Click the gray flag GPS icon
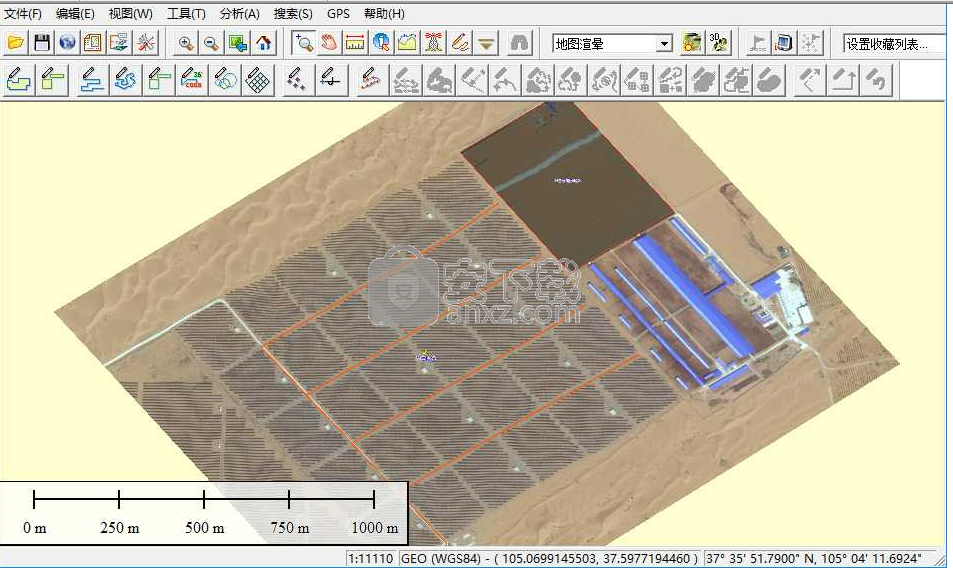953x574 pixels. 758,43
